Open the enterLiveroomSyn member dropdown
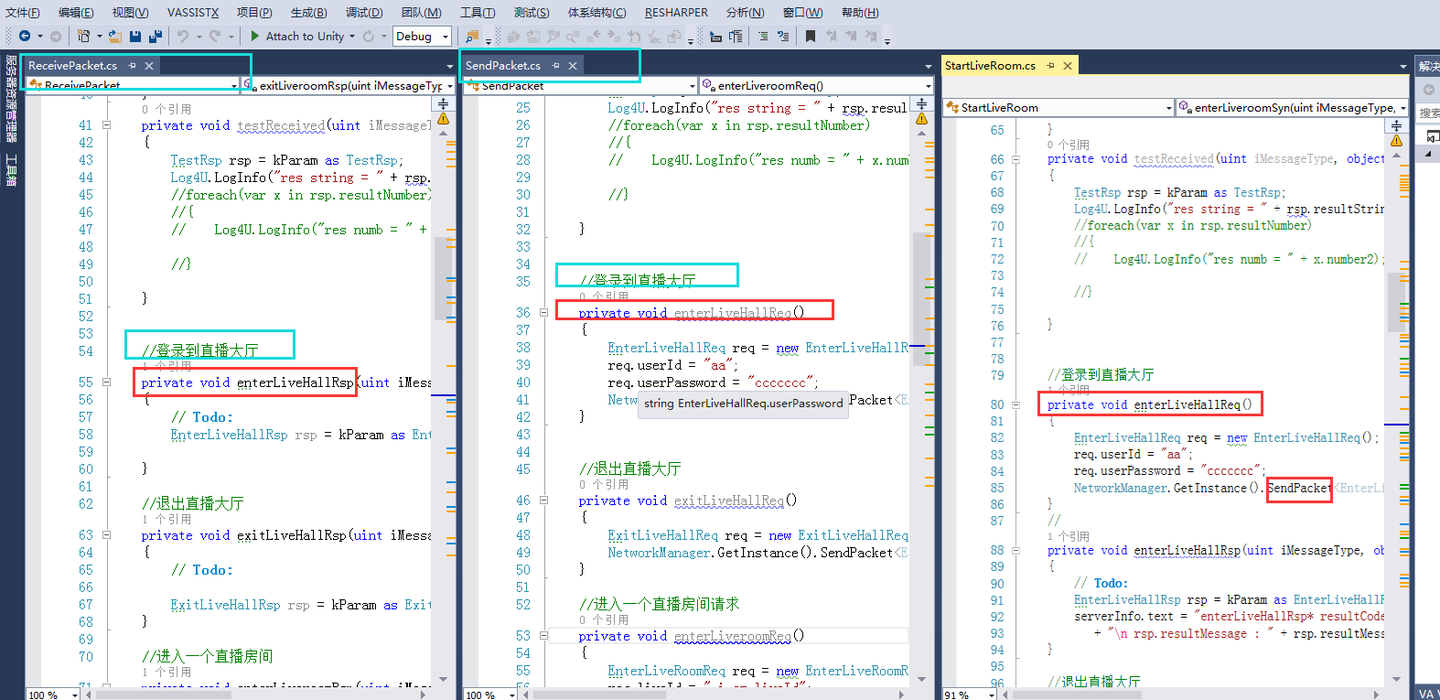This screenshot has height=700, width=1440. 1293,107
